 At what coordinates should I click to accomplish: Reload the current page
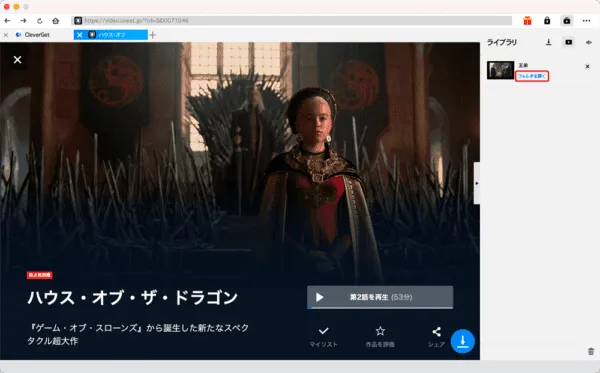click(39, 21)
